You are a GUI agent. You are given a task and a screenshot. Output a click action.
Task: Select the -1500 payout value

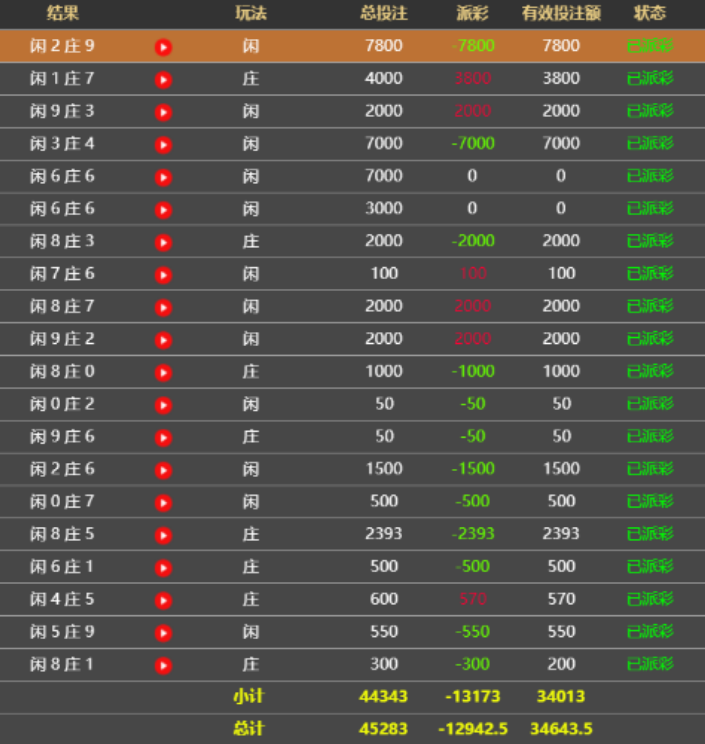click(x=473, y=469)
